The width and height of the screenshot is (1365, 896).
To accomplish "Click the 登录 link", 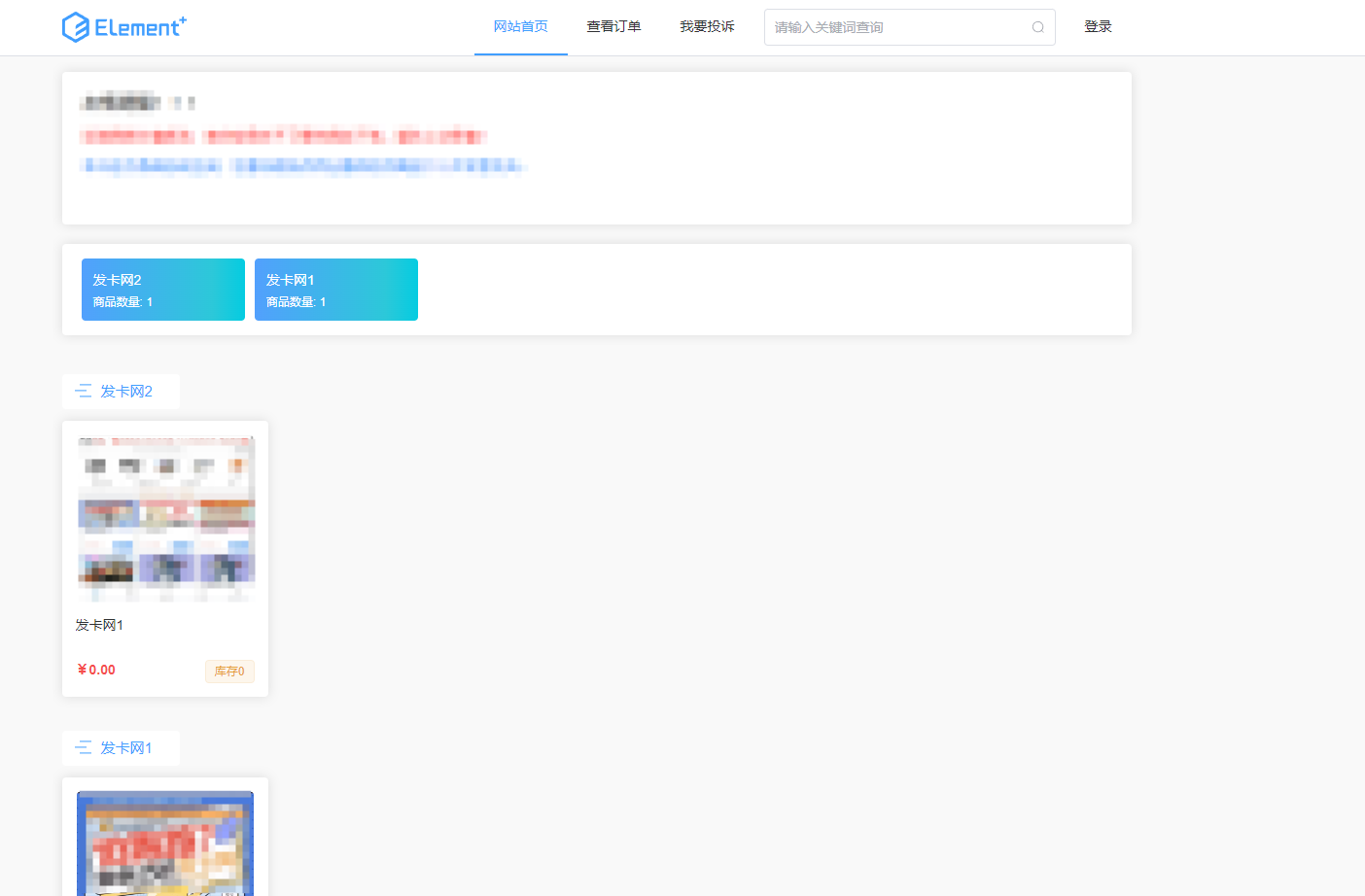I will [1098, 26].
